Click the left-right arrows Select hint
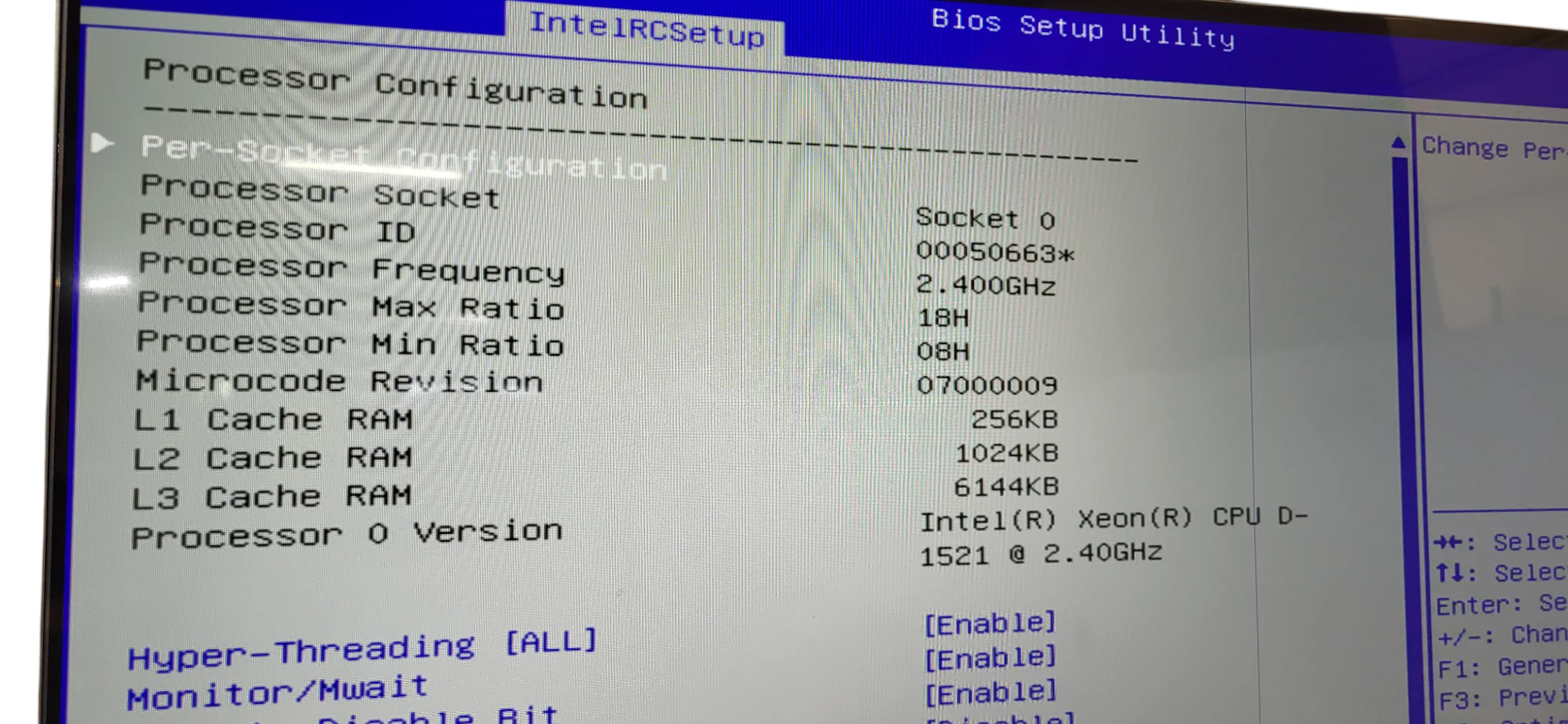This screenshot has height=724, width=1568. point(1500,542)
